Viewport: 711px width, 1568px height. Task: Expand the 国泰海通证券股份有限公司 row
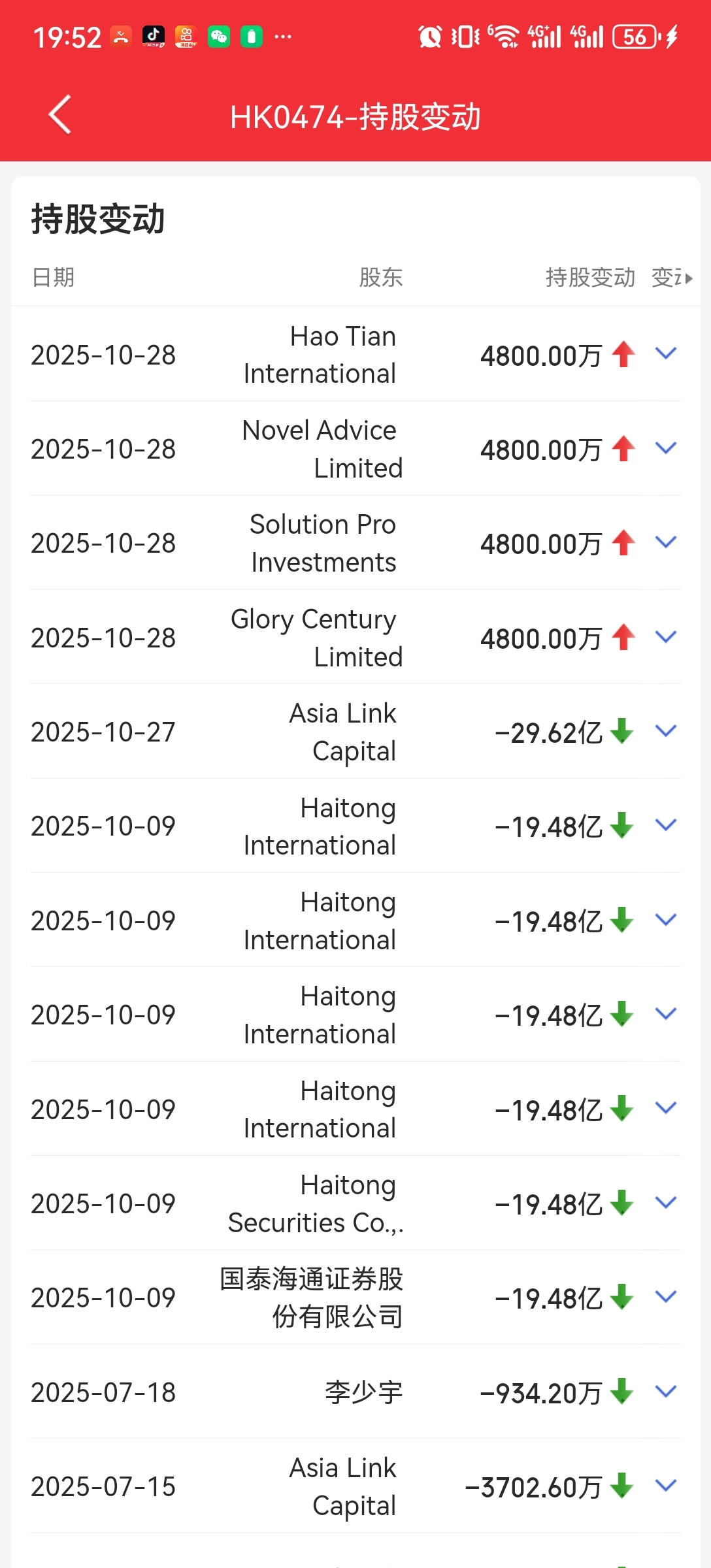click(x=666, y=1297)
